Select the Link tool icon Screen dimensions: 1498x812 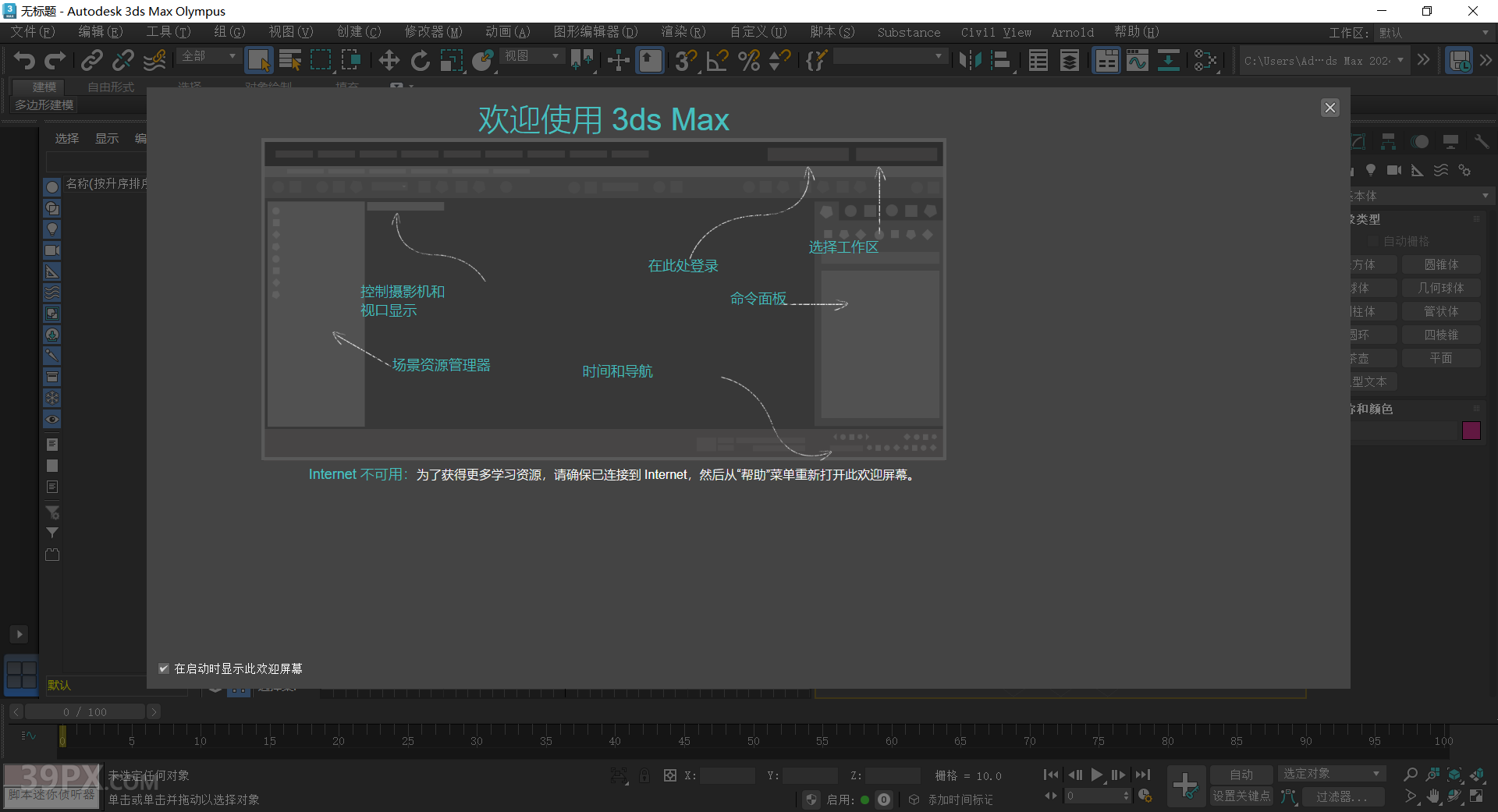92,60
